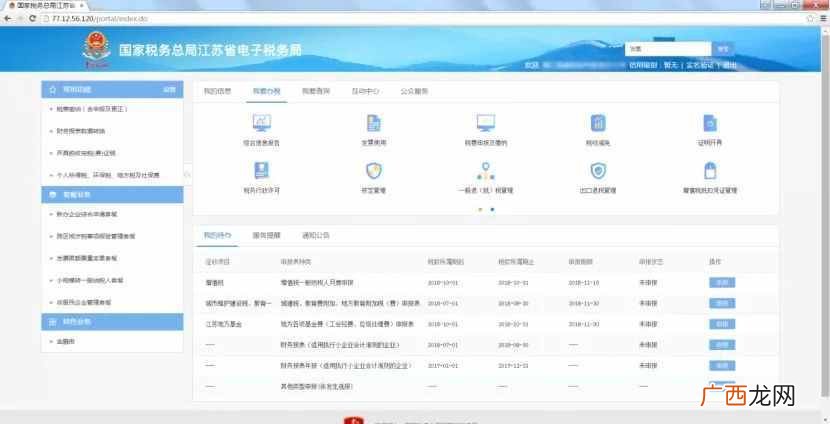Select the 我要办税 tab
Screen dimensions: 830x424
click(267, 91)
